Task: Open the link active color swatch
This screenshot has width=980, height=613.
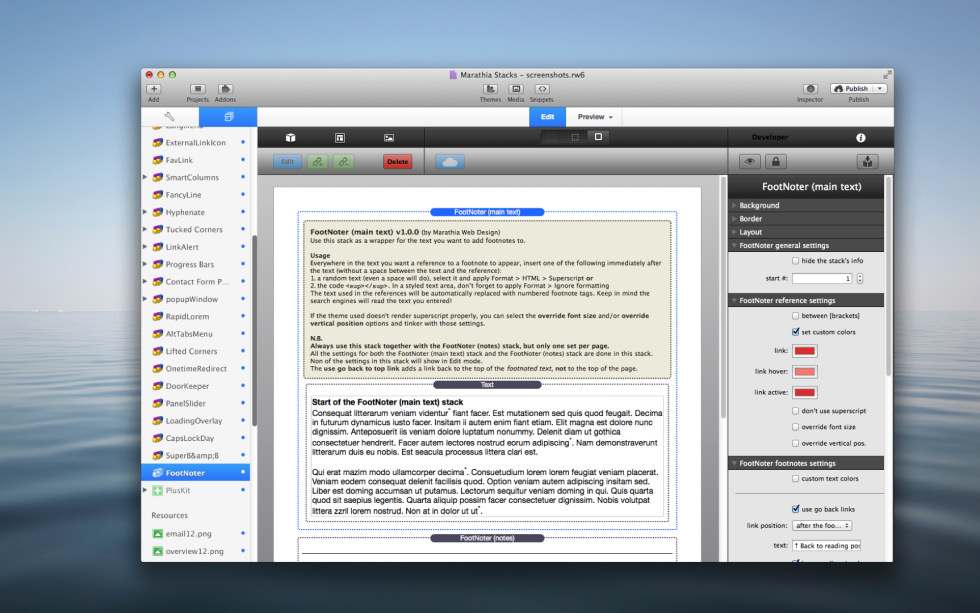Action: pyautogui.click(x=804, y=392)
